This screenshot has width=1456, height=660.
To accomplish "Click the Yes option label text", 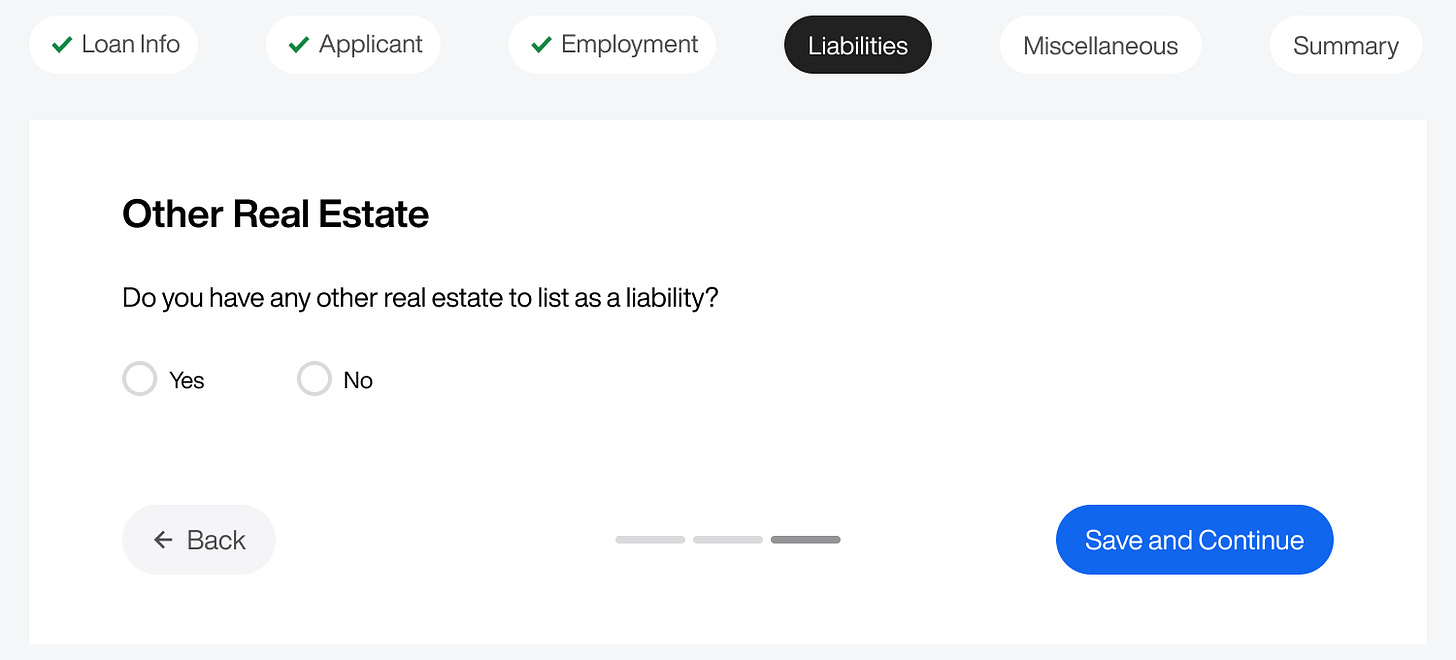I will click(x=187, y=380).
